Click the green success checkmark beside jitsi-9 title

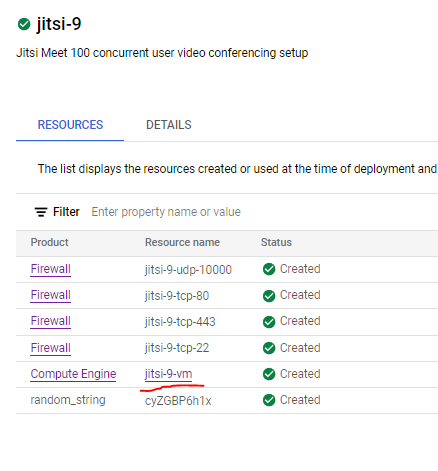click(24, 24)
